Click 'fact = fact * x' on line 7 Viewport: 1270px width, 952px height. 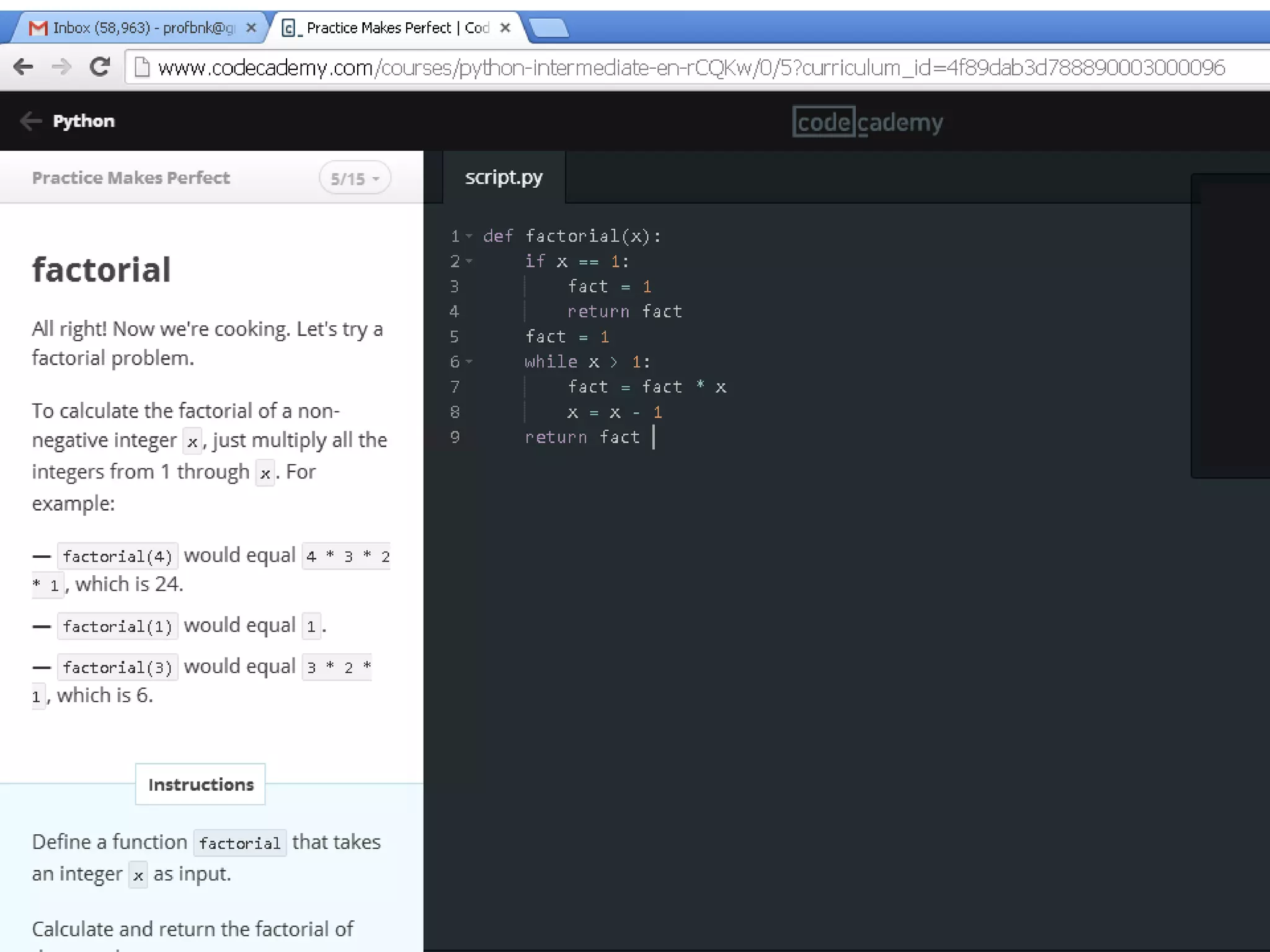[647, 387]
